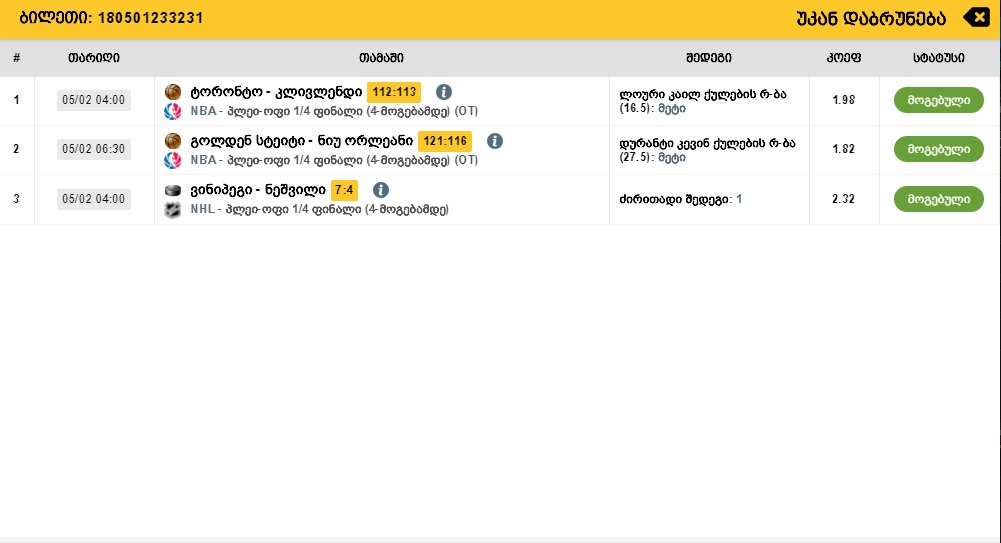
Task: Click the 7:4 score badge
Action: [x=344, y=190]
